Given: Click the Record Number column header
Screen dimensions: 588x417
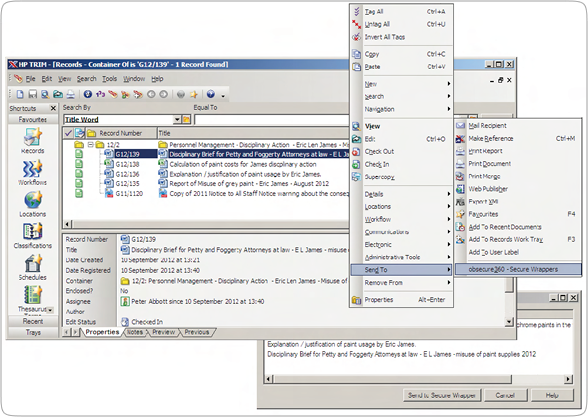Looking at the screenshot, I should point(121,133).
